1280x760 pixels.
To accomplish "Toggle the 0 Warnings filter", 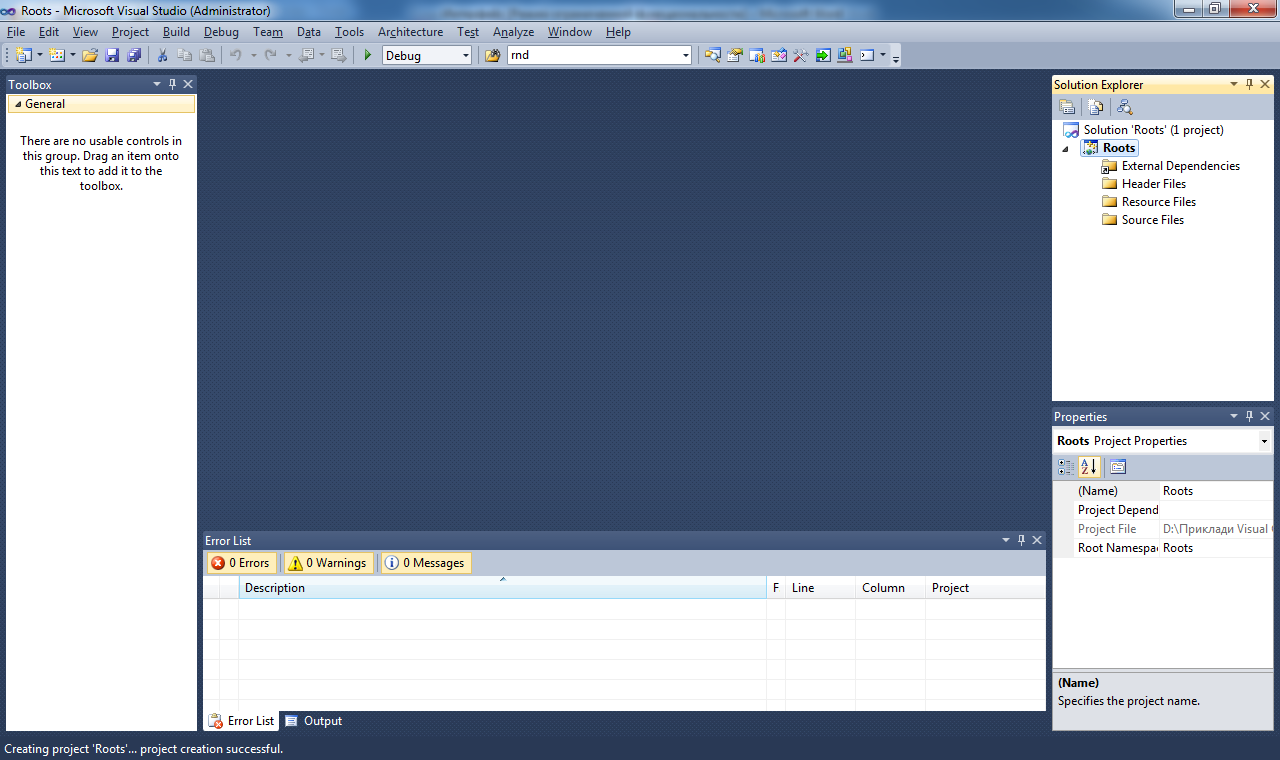I will click(328, 563).
